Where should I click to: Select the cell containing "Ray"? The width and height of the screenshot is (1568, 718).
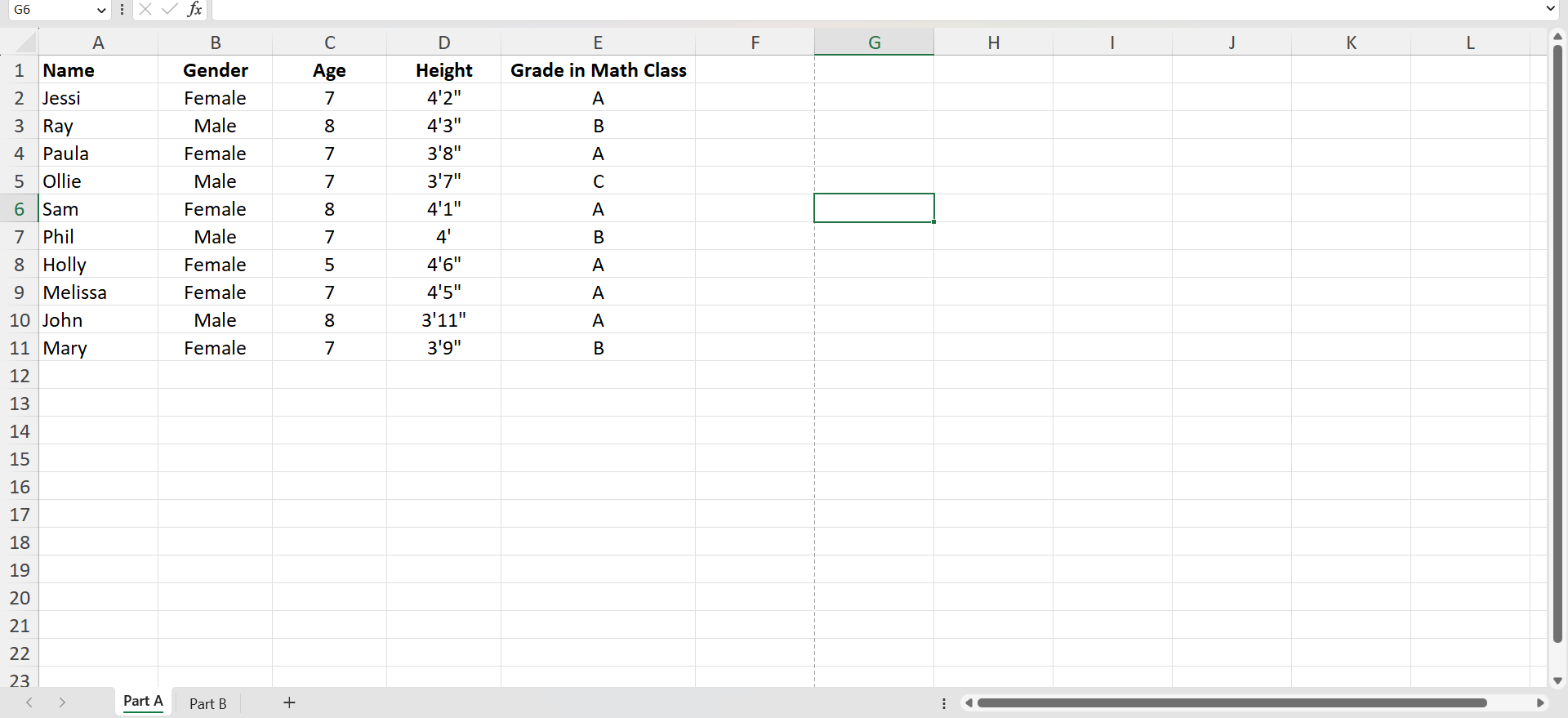point(98,126)
